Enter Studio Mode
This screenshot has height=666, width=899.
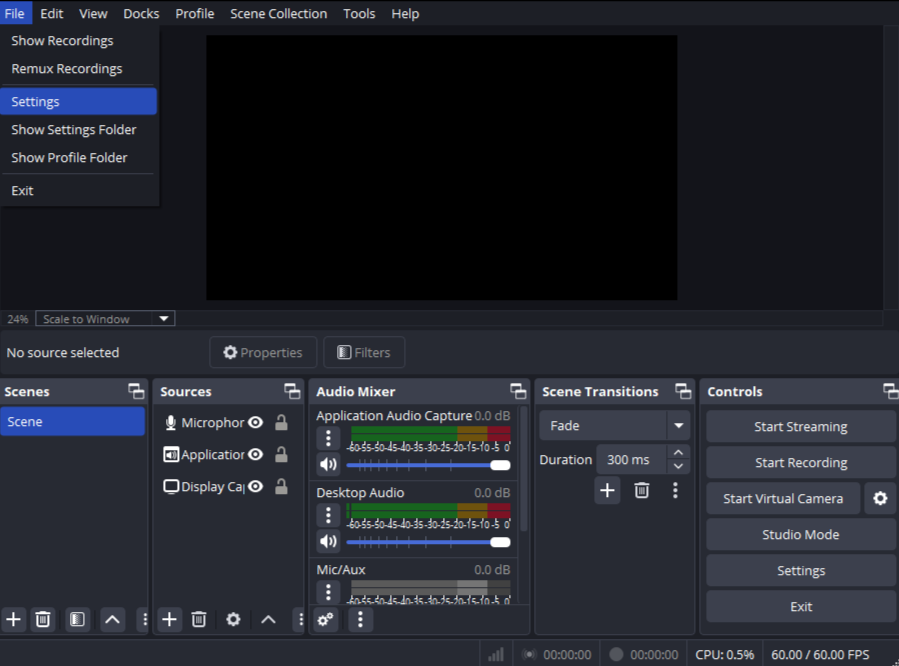[800, 535]
